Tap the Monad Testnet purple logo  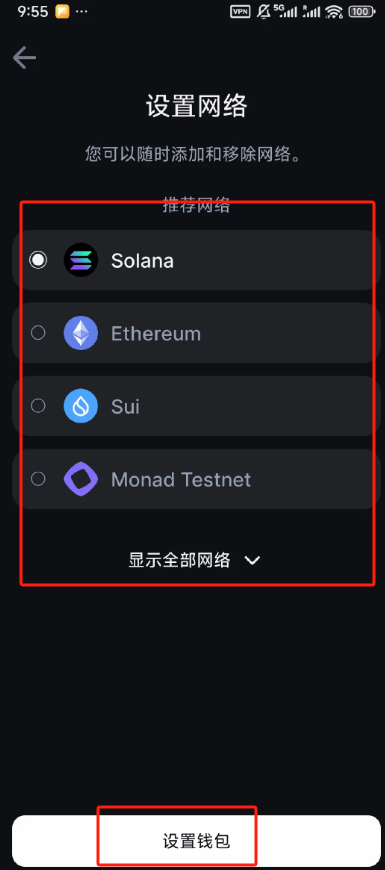[x=81, y=479]
